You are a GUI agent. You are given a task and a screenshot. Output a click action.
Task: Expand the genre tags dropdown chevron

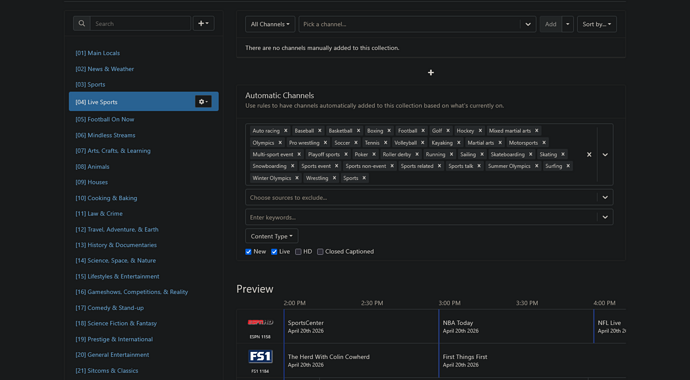pos(605,154)
